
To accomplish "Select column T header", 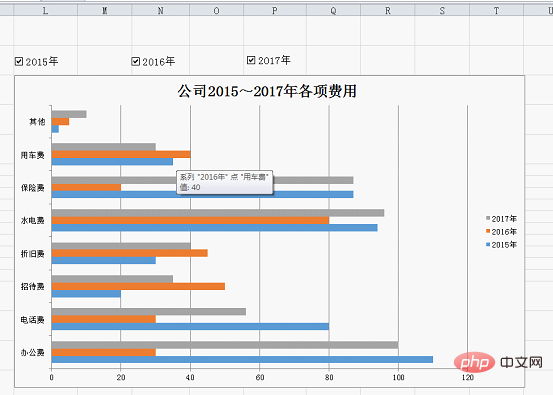I will pos(497,11).
